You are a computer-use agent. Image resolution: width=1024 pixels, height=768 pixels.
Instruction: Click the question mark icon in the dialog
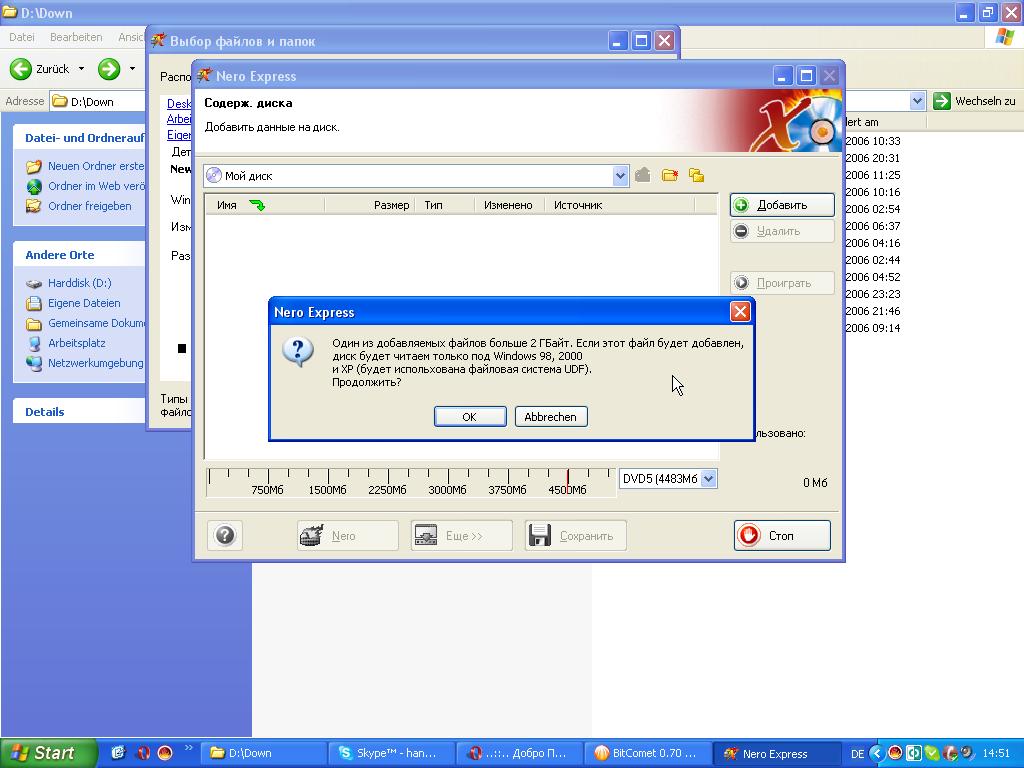pos(298,352)
